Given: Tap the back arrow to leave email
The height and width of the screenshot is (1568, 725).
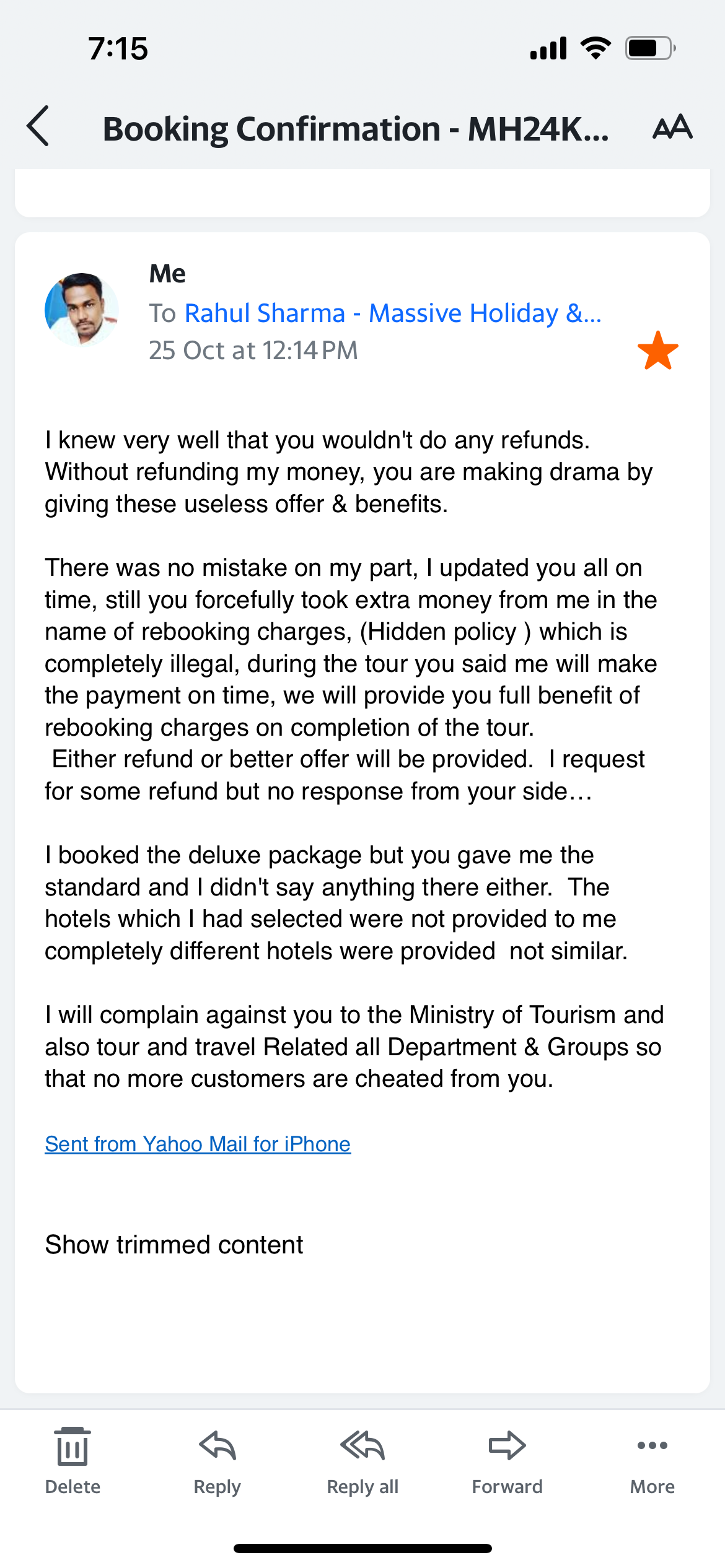Looking at the screenshot, I should pos(38,126).
